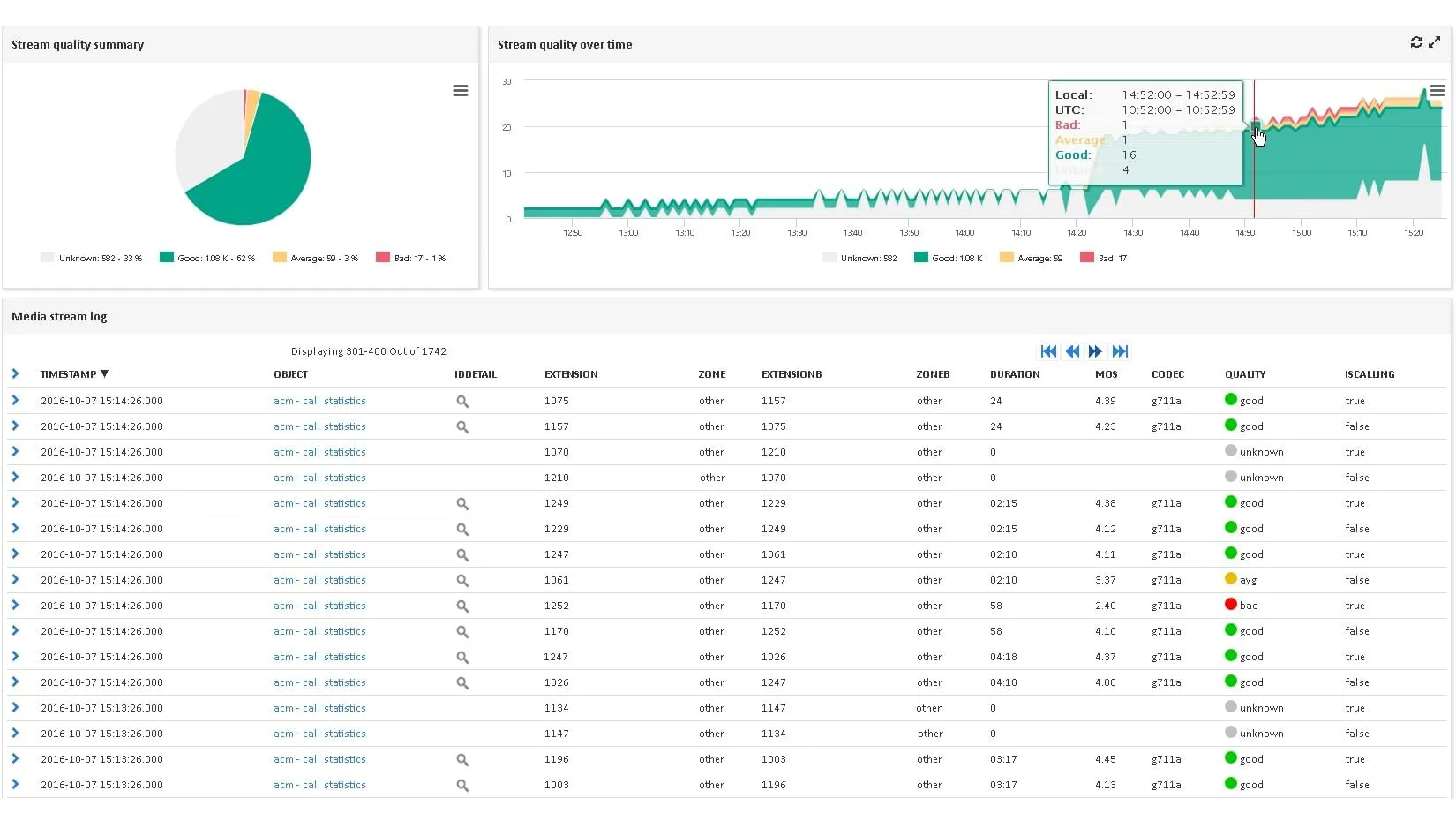Viewport: 1456px width, 821px height.
Task: Select the MOS column header
Action: pos(1106,373)
